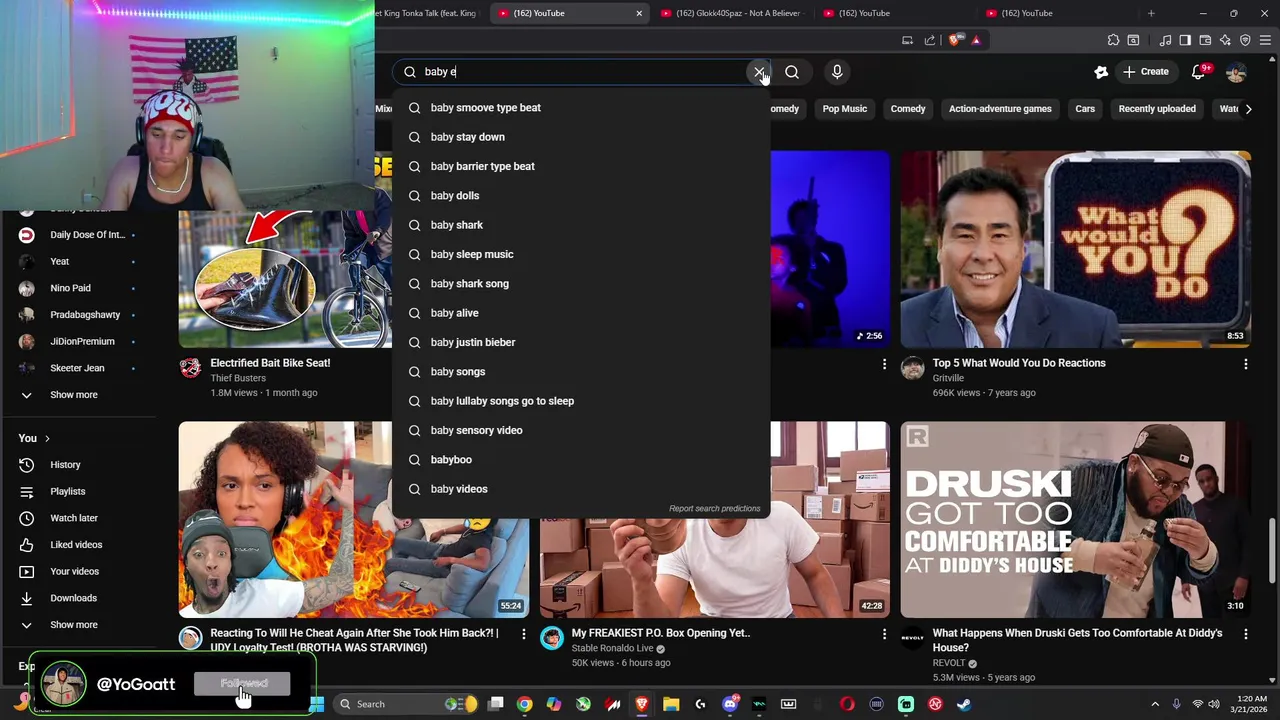This screenshot has height=720, width=1280.
Task: Open options for UDY Loyalty Test reaction video
Action: click(523, 634)
